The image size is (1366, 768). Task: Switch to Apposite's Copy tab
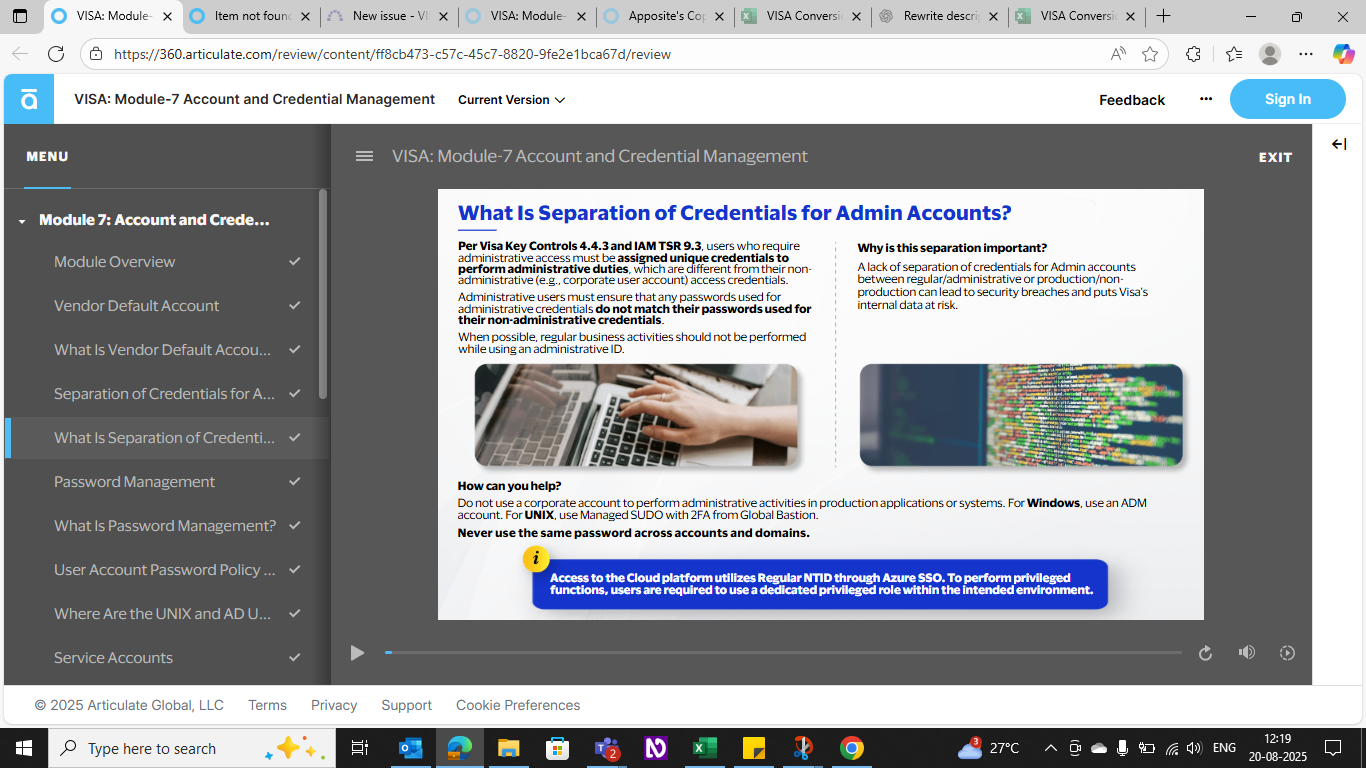[664, 16]
